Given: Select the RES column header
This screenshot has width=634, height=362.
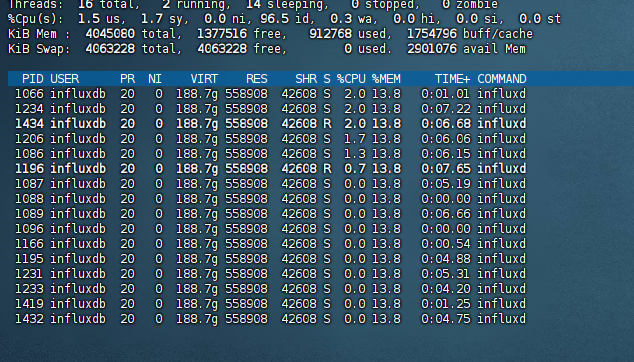Looking at the screenshot, I should (257, 78).
